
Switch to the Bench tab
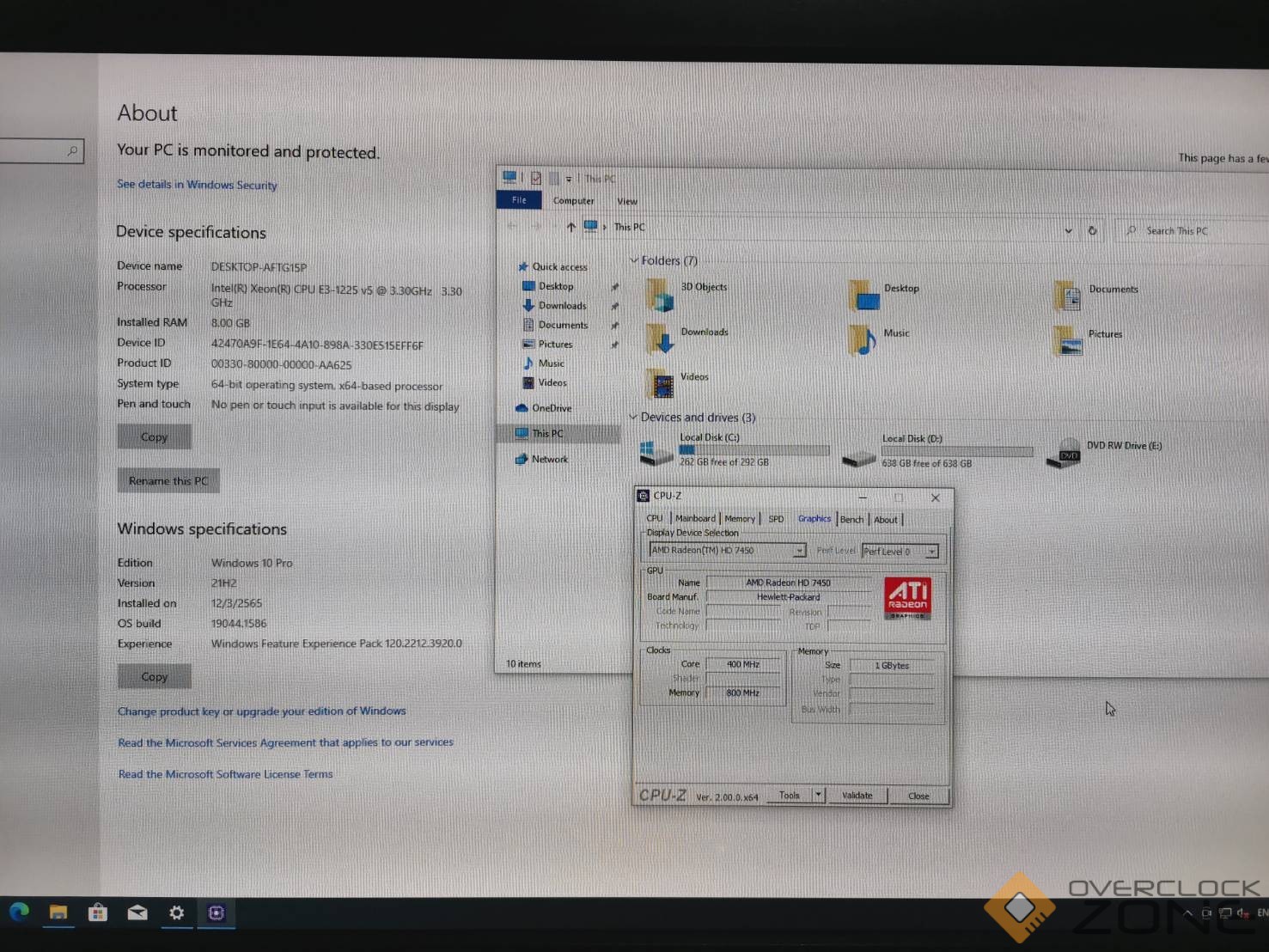pos(851,519)
